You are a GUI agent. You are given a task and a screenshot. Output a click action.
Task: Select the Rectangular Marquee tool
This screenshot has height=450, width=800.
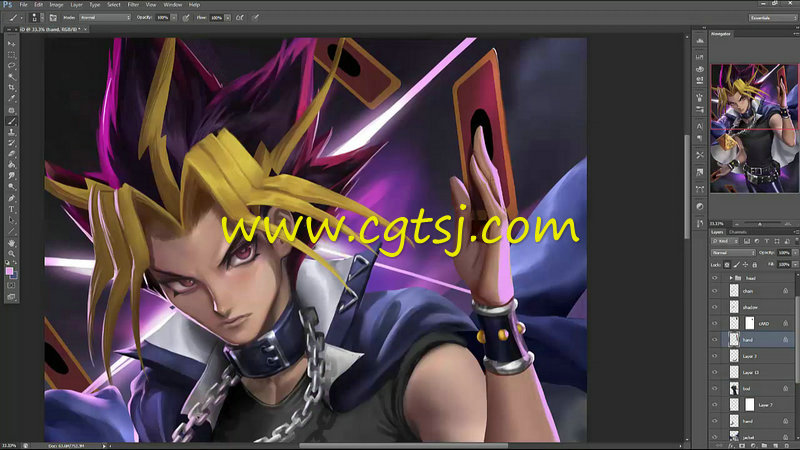click(x=11, y=55)
